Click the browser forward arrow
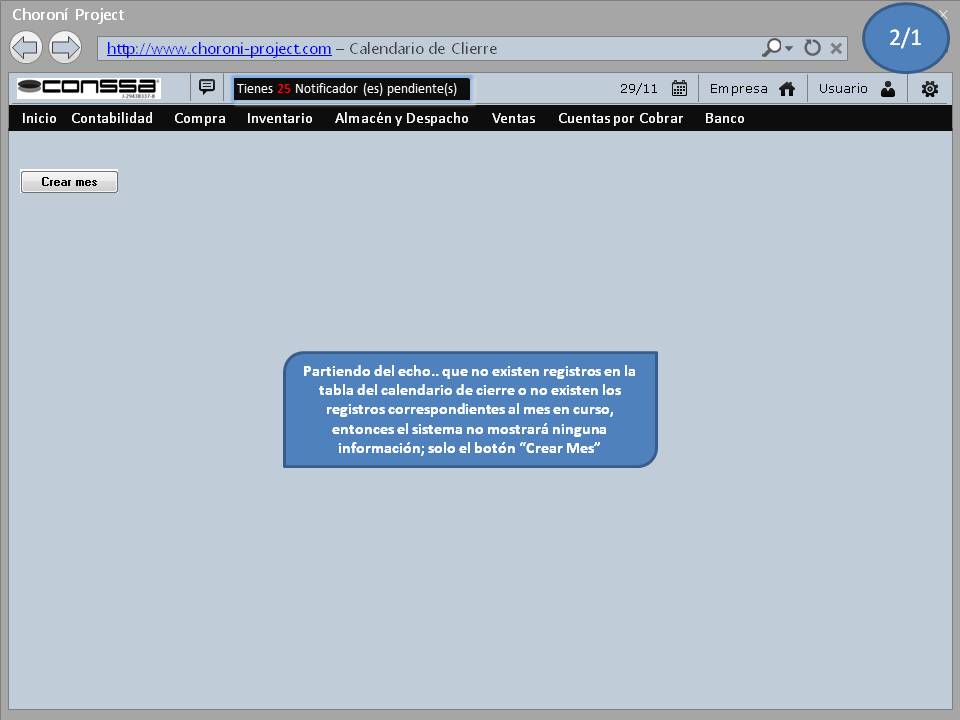960x720 pixels. click(65, 47)
